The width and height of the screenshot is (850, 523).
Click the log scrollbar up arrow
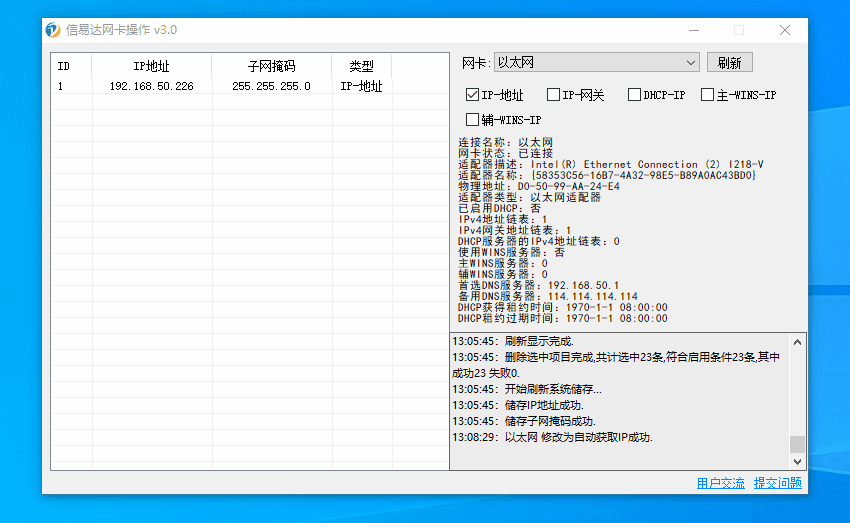coord(797,342)
